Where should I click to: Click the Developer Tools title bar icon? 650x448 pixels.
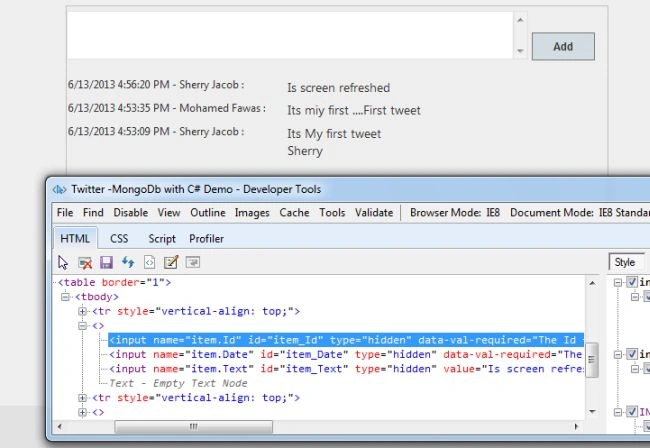pyautogui.click(x=59, y=190)
